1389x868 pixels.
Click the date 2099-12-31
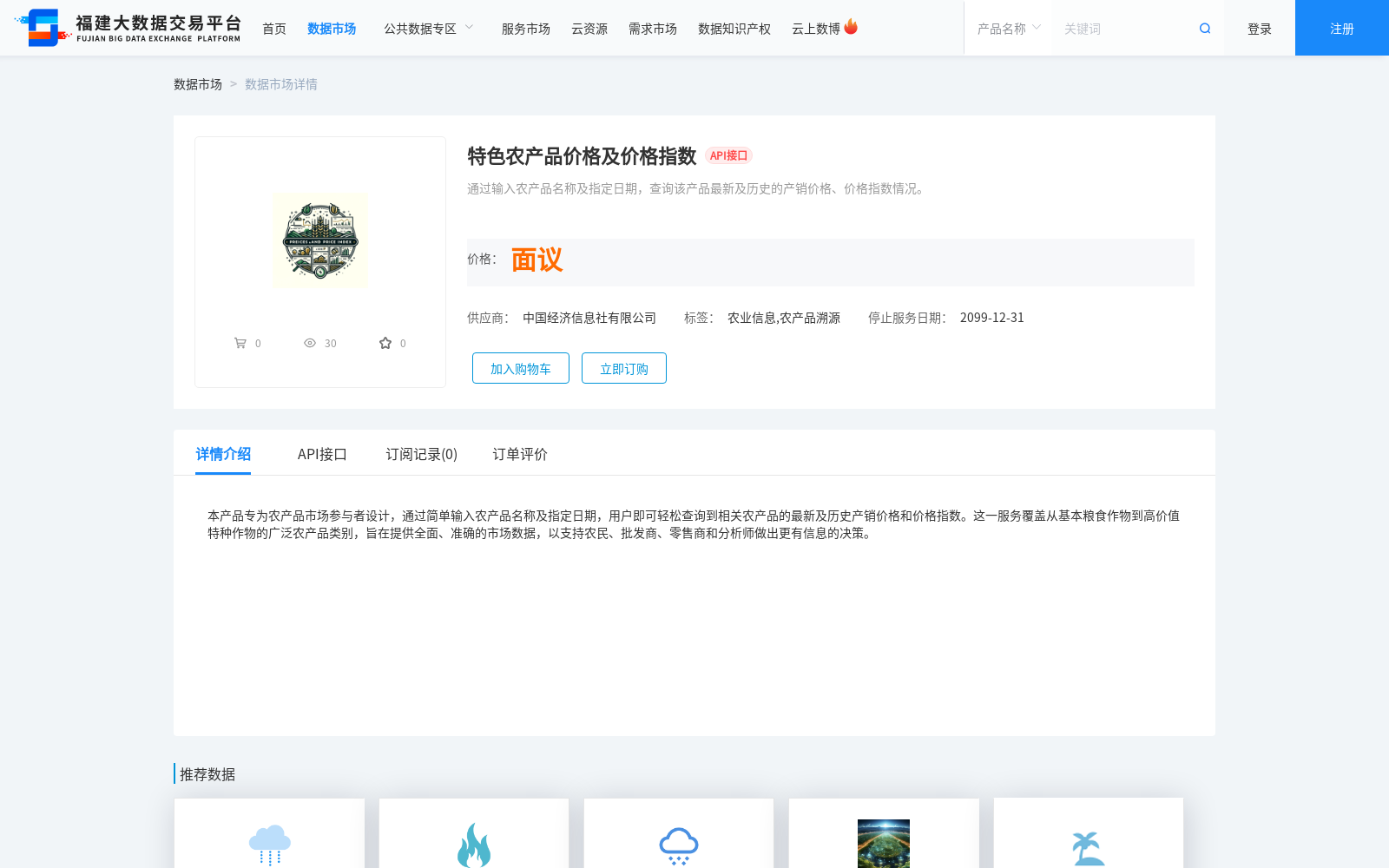tap(992, 318)
